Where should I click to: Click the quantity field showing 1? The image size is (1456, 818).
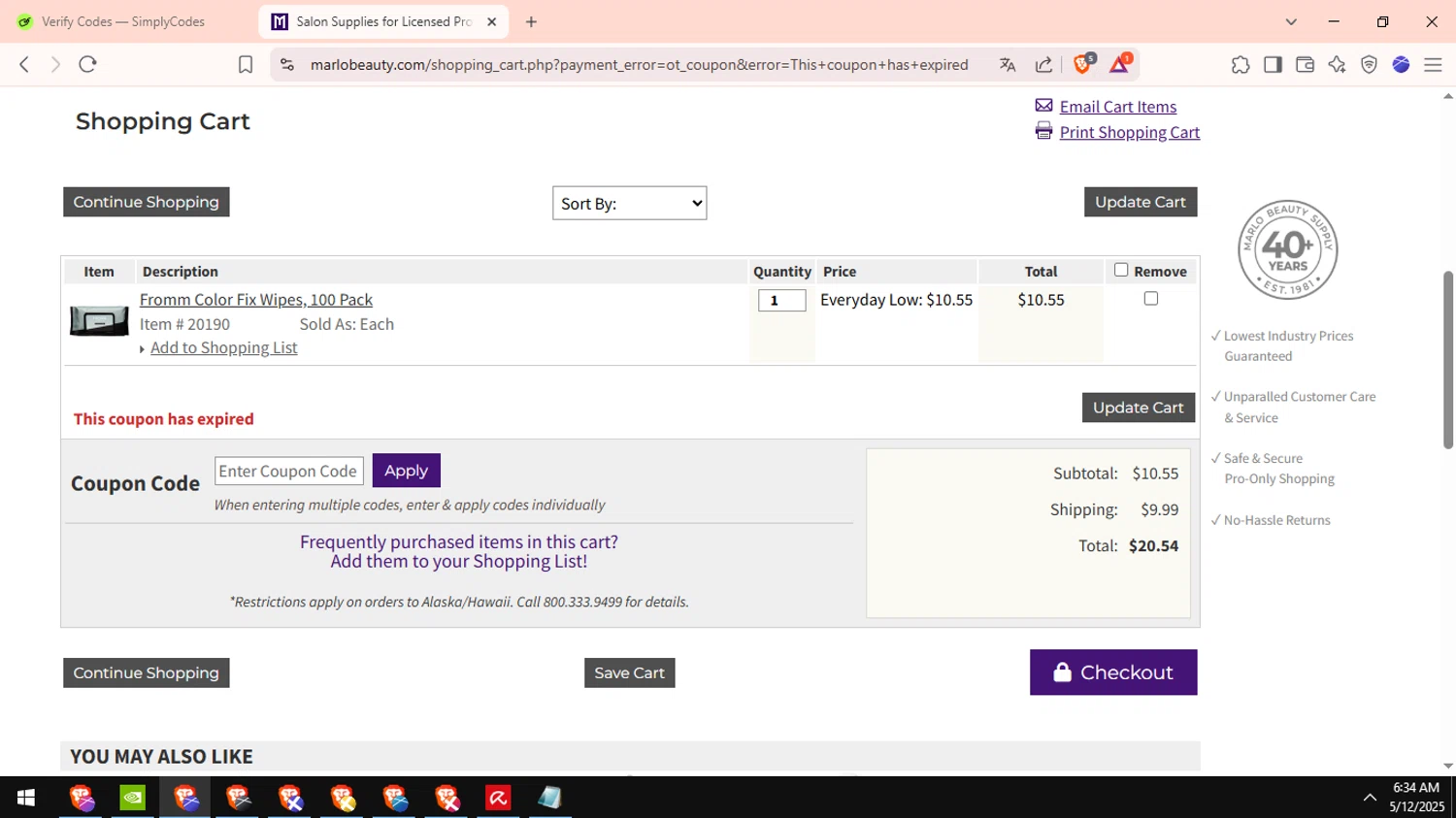(782, 301)
